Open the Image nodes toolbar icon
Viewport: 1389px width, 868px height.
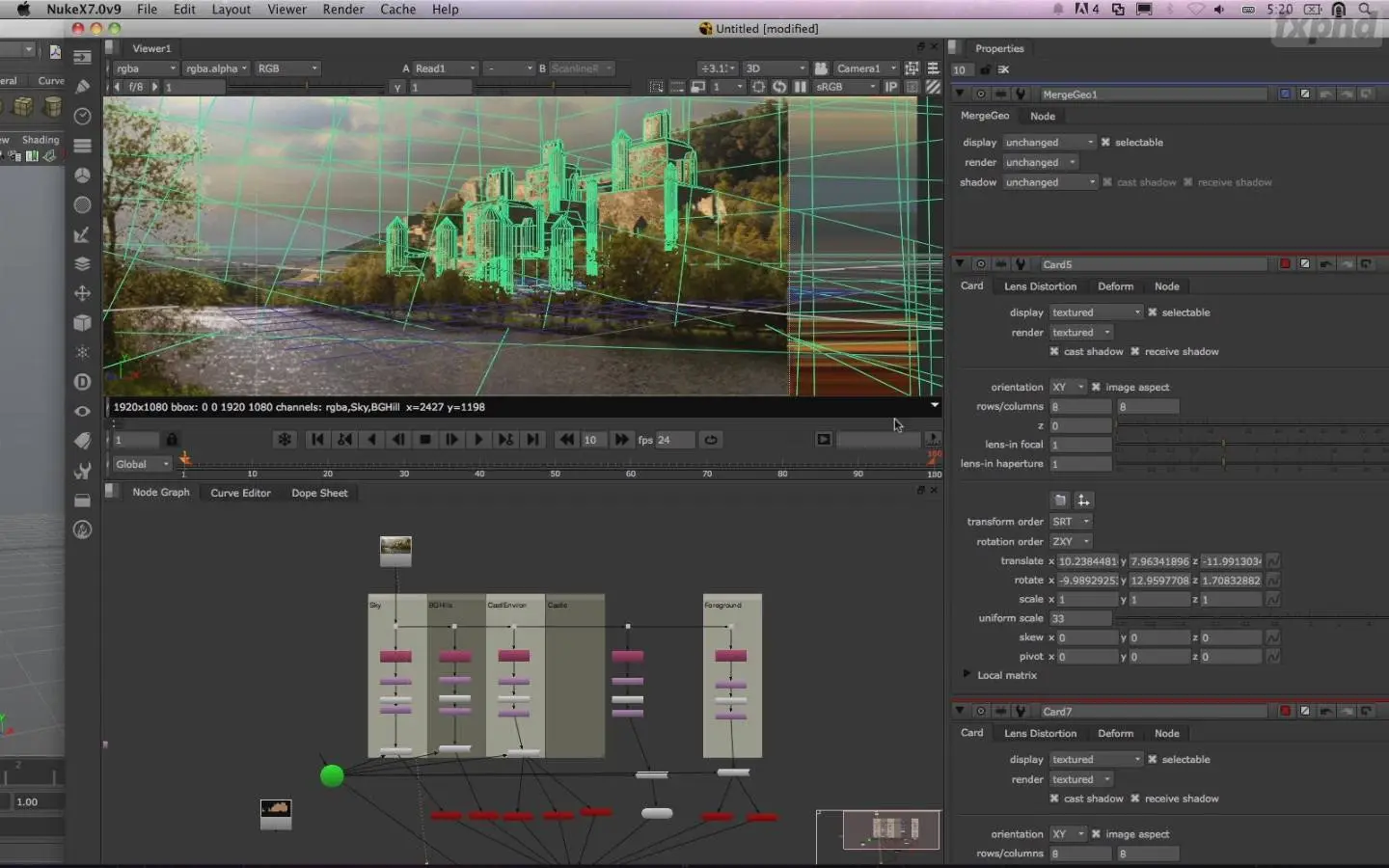pyautogui.click(x=83, y=57)
